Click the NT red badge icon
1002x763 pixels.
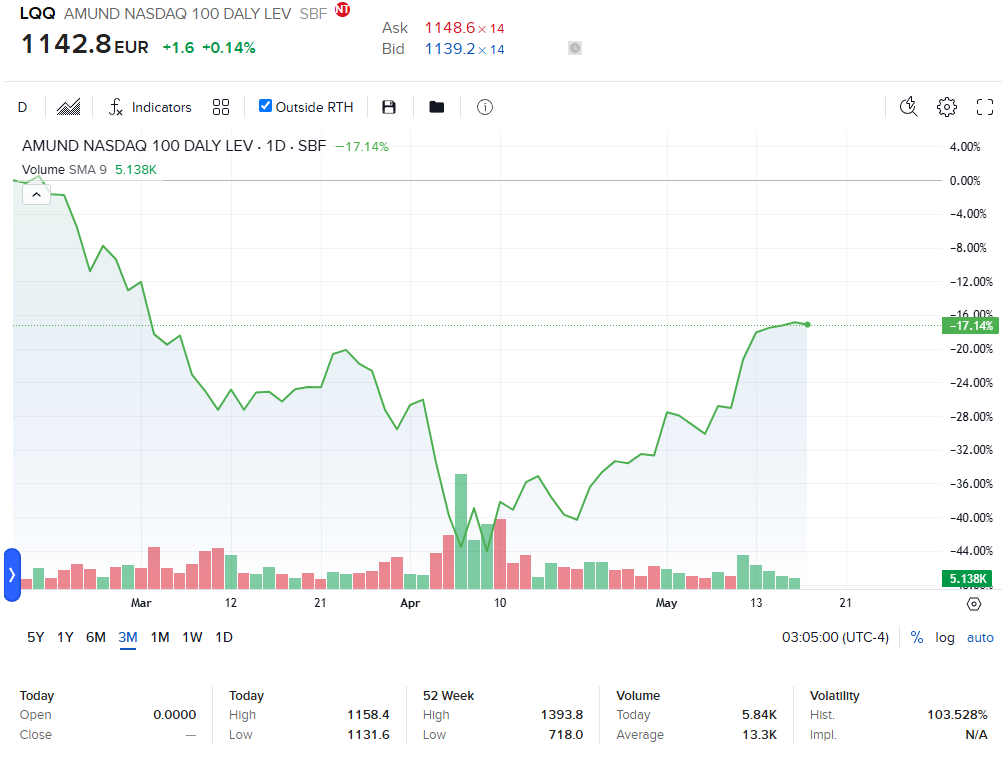tap(343, 10)
